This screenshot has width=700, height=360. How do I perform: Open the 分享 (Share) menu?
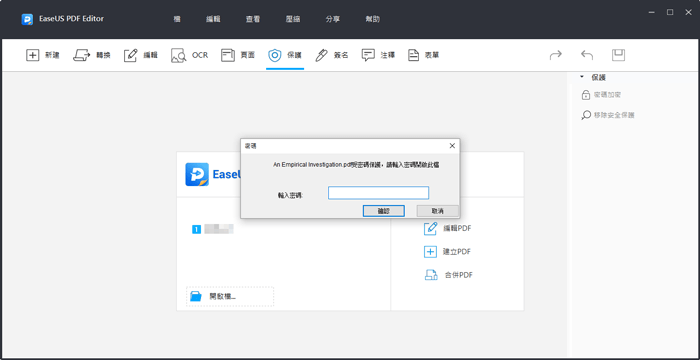pos(333,19)
